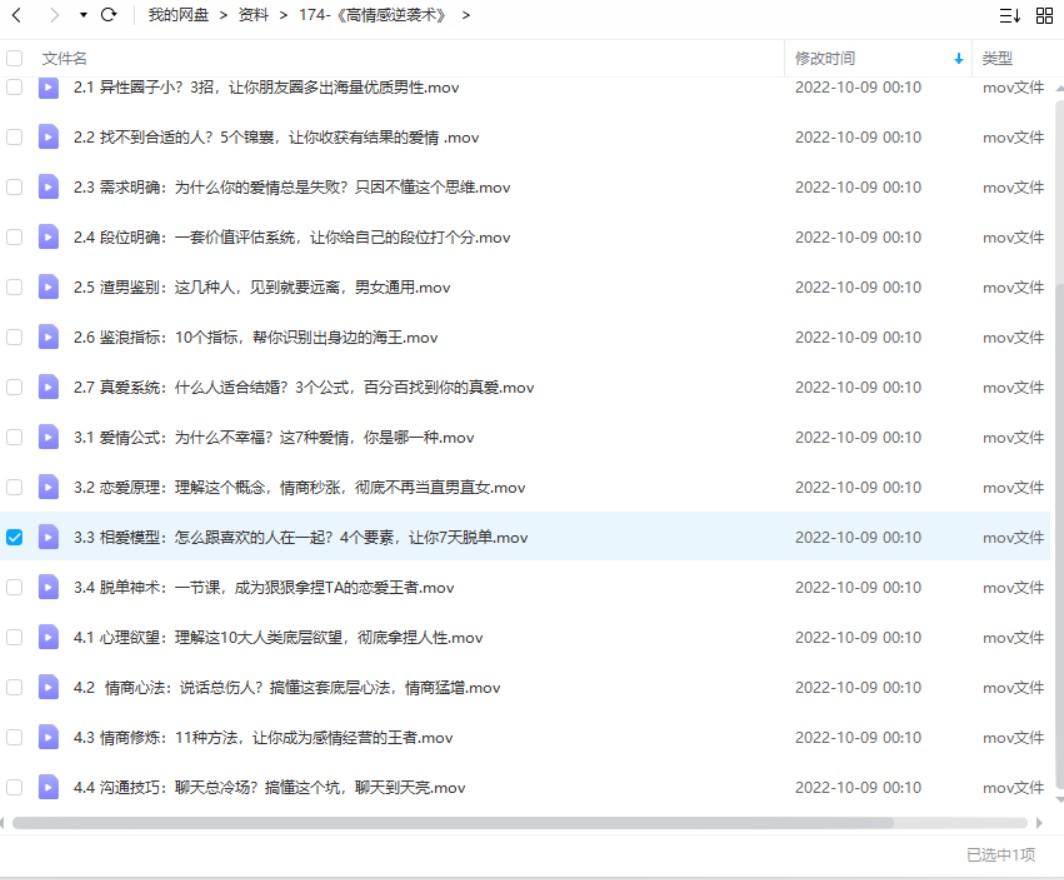Click video icon of 4.4 沟通技巧
The height and width of the screenshot is (880, 1064).
(48, 787)
